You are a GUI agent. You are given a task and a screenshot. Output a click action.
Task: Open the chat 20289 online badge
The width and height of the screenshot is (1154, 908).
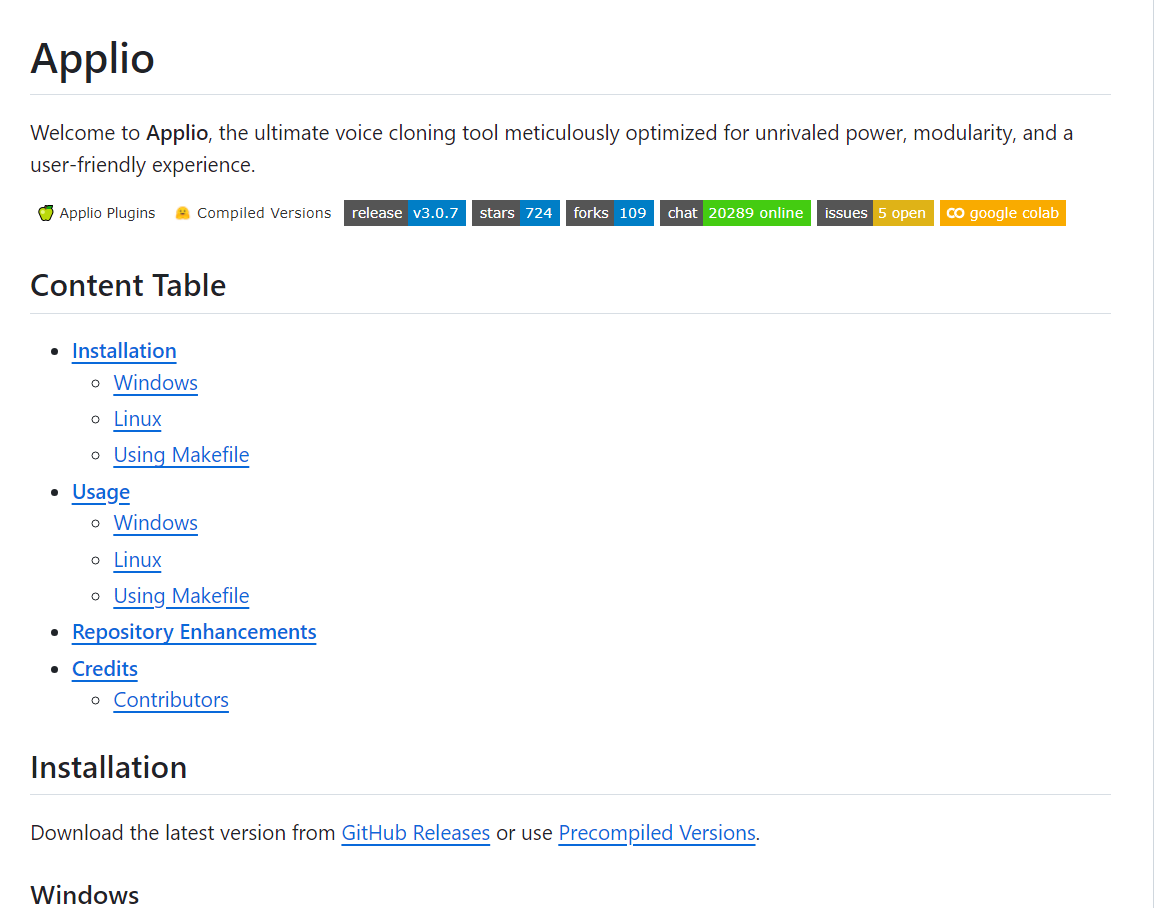pyautogui.click(x=735, y=213)
